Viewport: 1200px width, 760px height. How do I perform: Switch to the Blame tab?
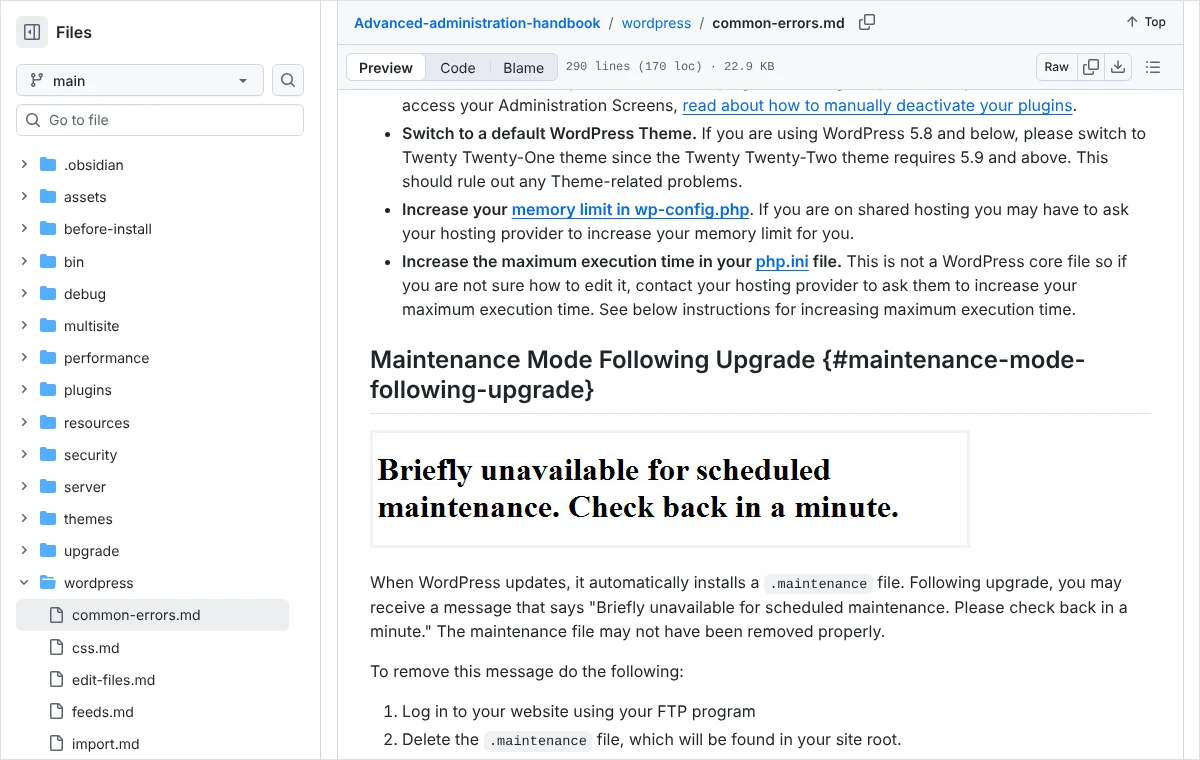523,67
